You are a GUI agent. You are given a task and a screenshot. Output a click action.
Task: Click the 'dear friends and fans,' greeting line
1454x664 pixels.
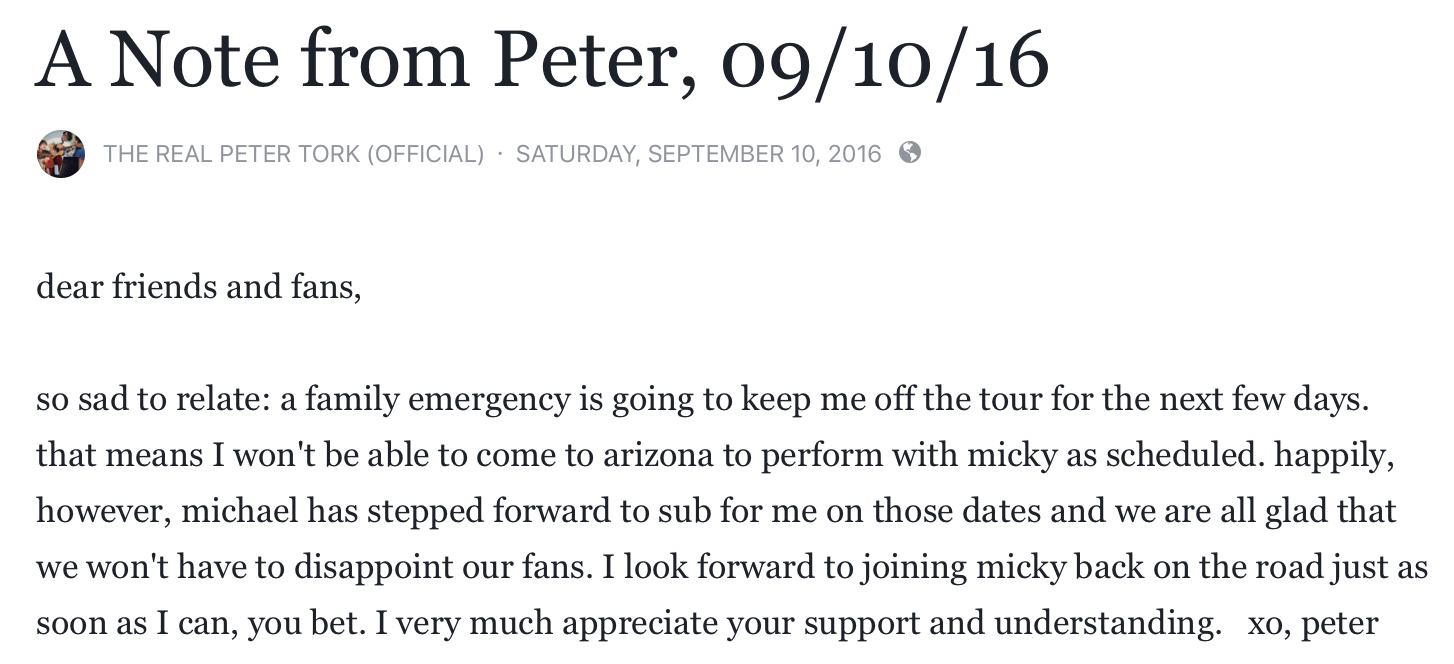[198, 287]
